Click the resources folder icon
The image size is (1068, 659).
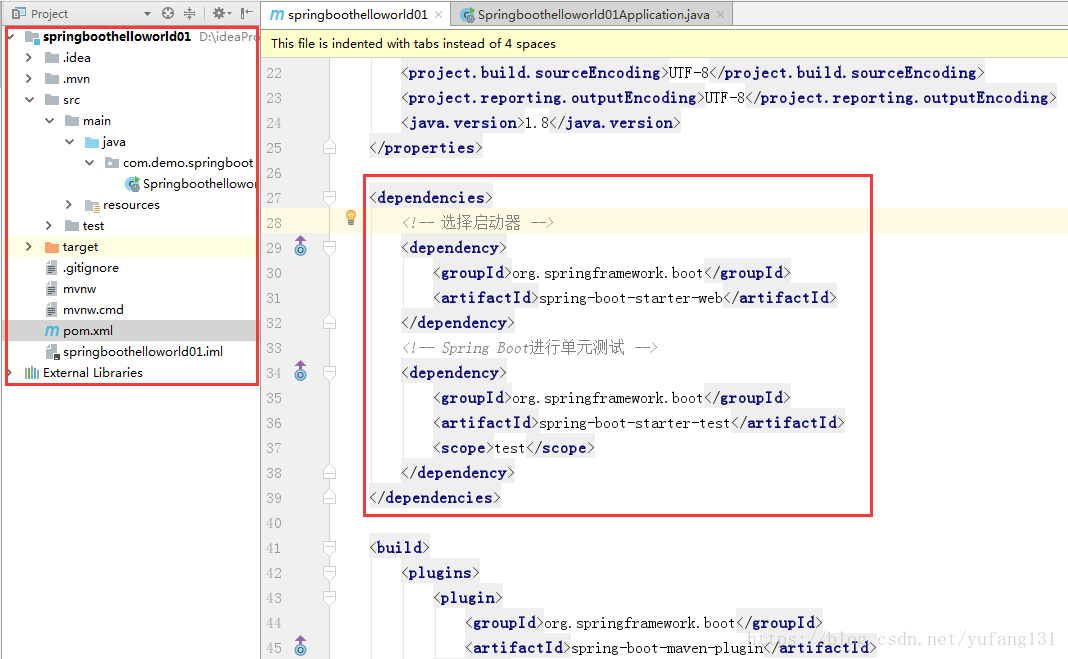[x=92, y=205]
